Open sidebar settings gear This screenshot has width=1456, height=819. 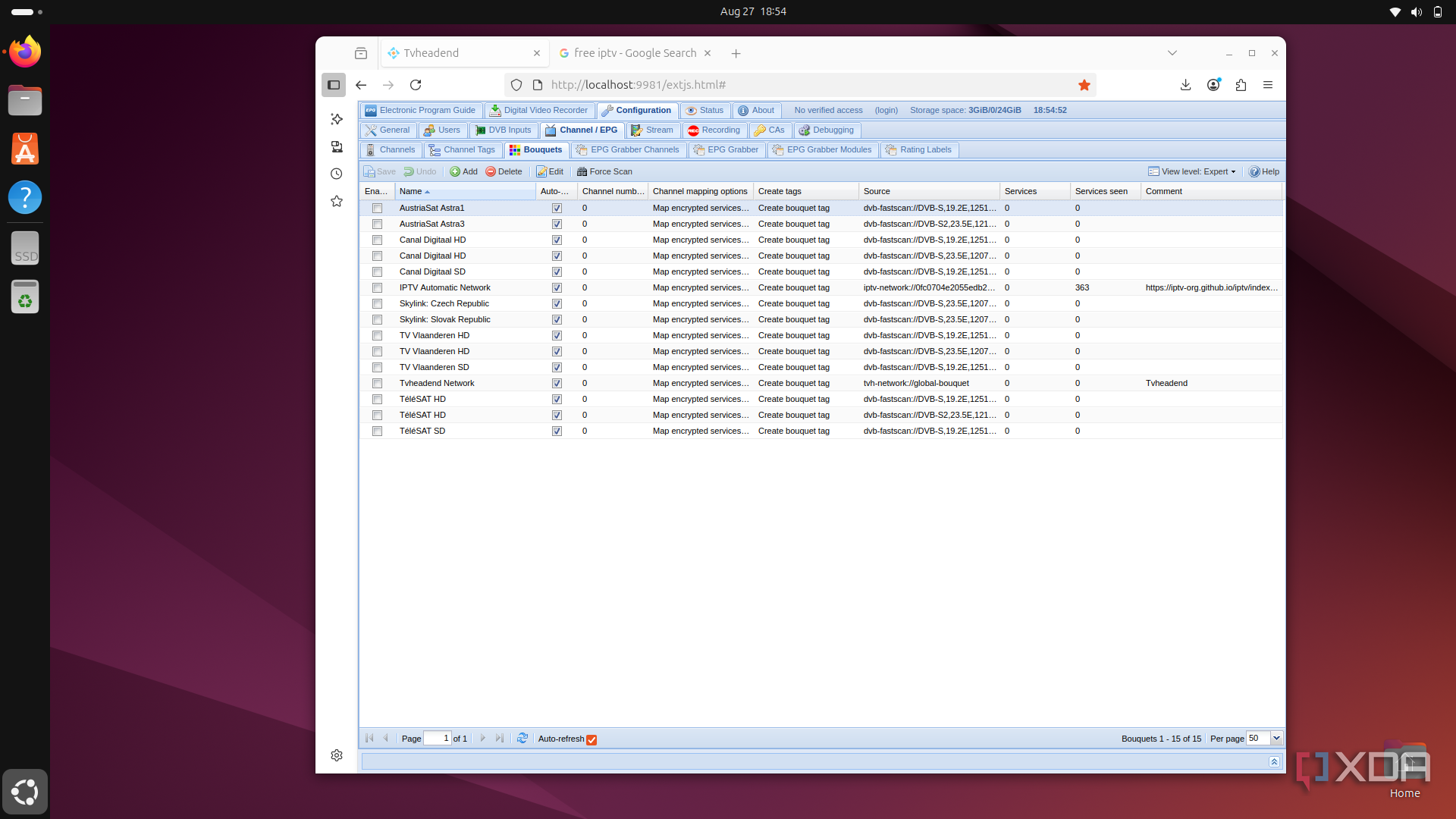point(337,755)
